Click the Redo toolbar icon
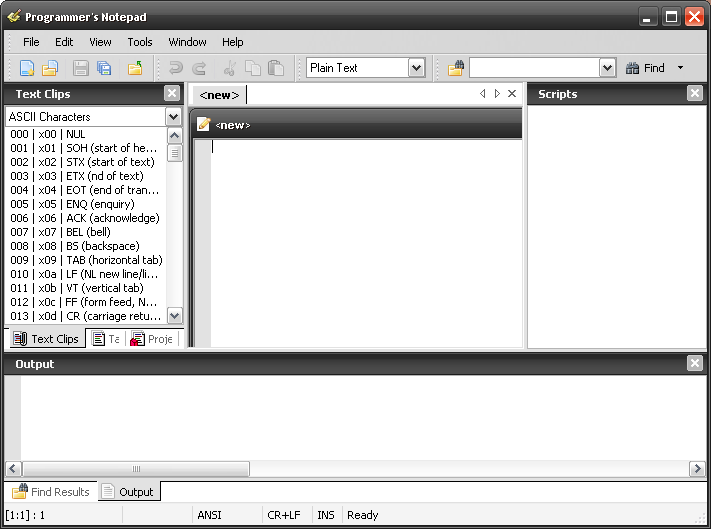Viewport: 711px width, 529px height. [x=199, y=68]
